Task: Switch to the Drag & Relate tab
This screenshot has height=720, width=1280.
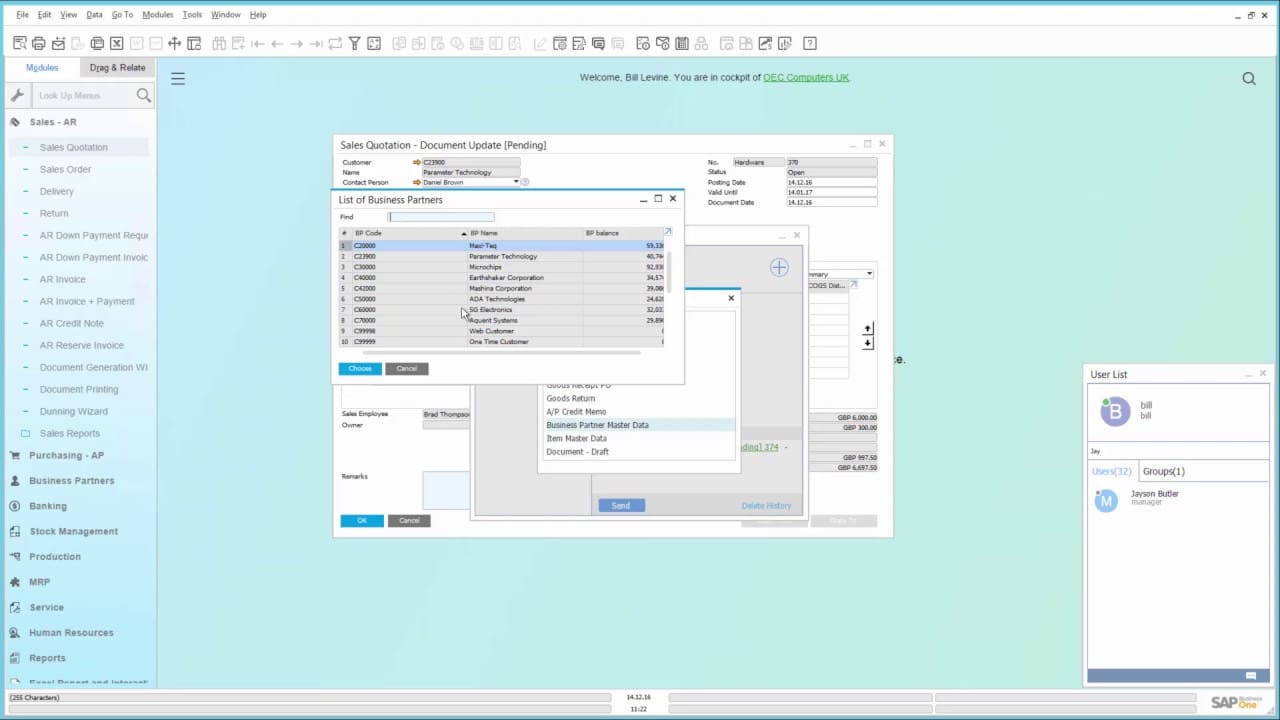Action: coord(117,68)
